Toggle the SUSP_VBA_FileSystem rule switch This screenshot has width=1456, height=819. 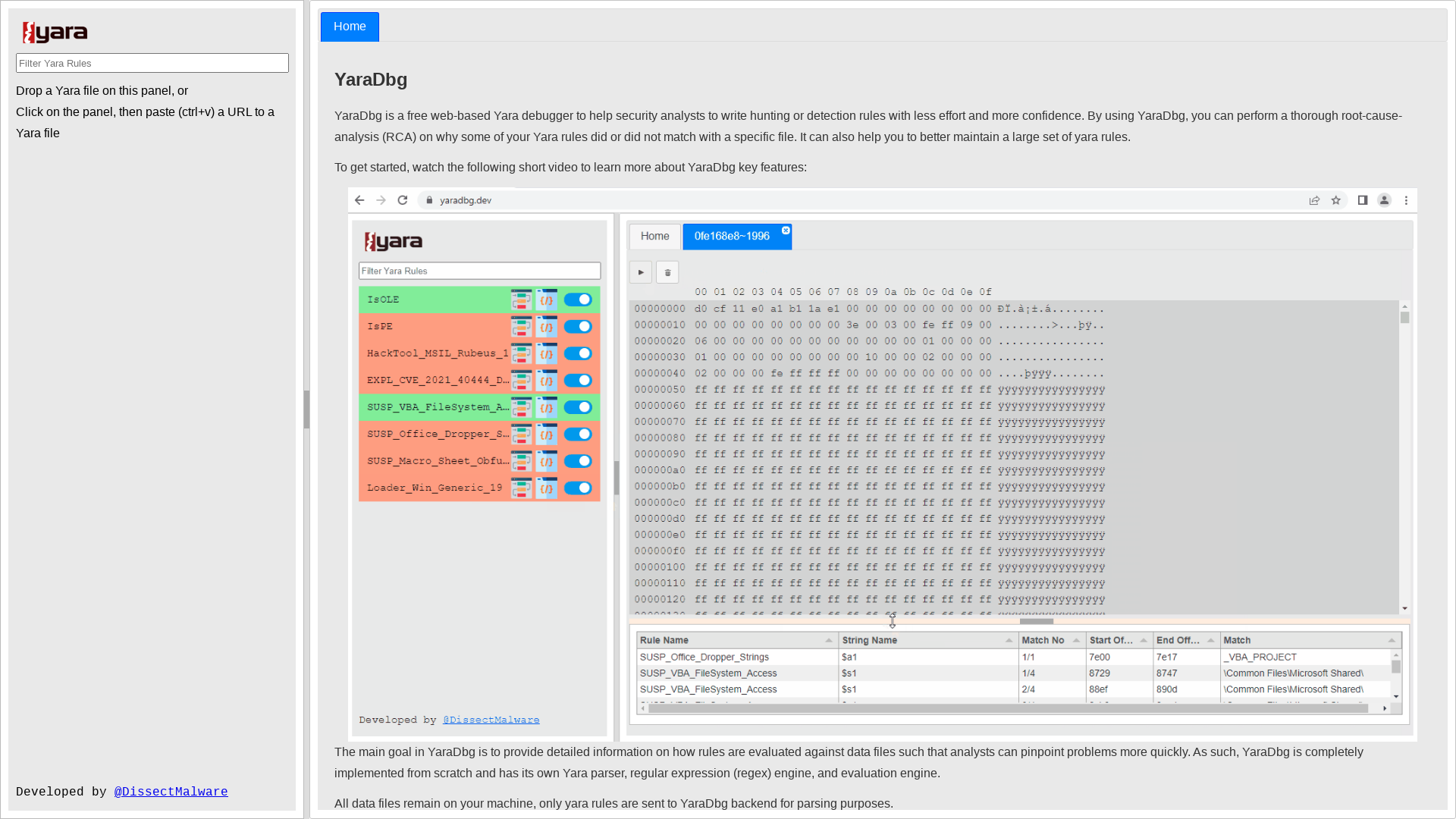tap(578, 408)
